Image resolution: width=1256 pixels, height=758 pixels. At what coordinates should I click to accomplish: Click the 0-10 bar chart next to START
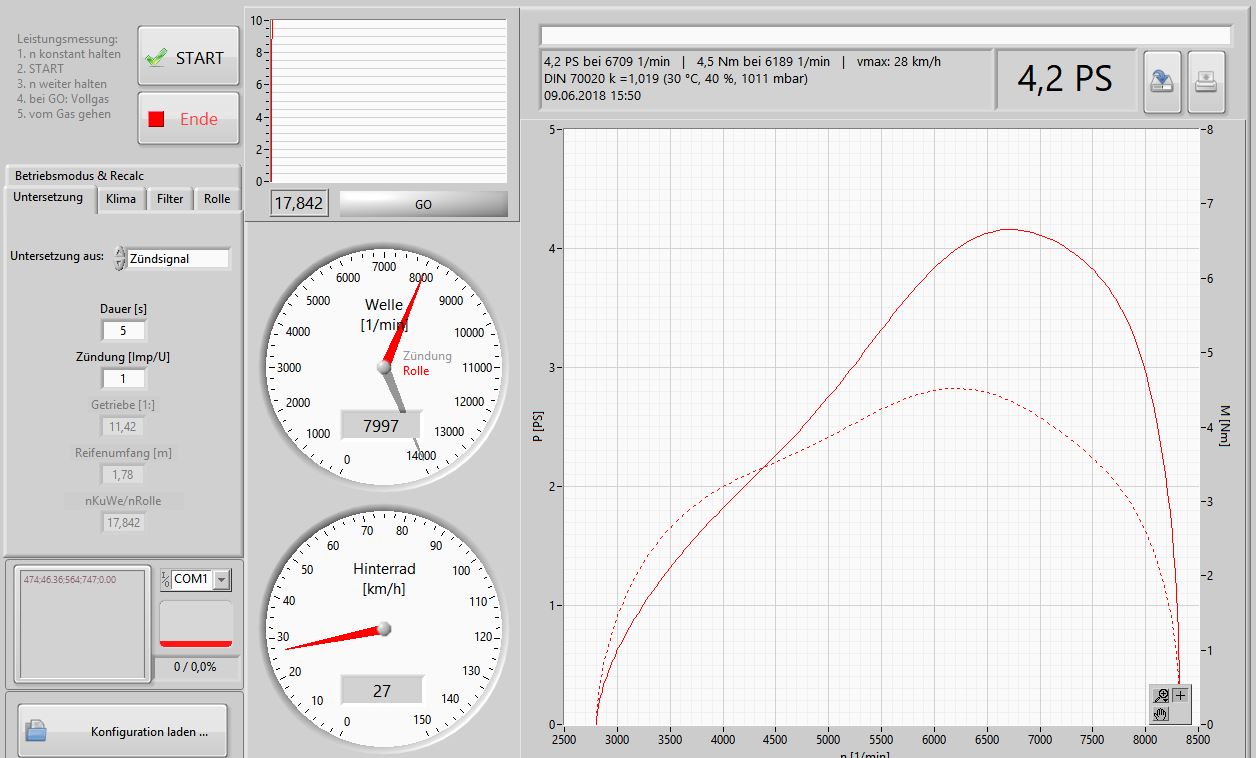(388, 100)
